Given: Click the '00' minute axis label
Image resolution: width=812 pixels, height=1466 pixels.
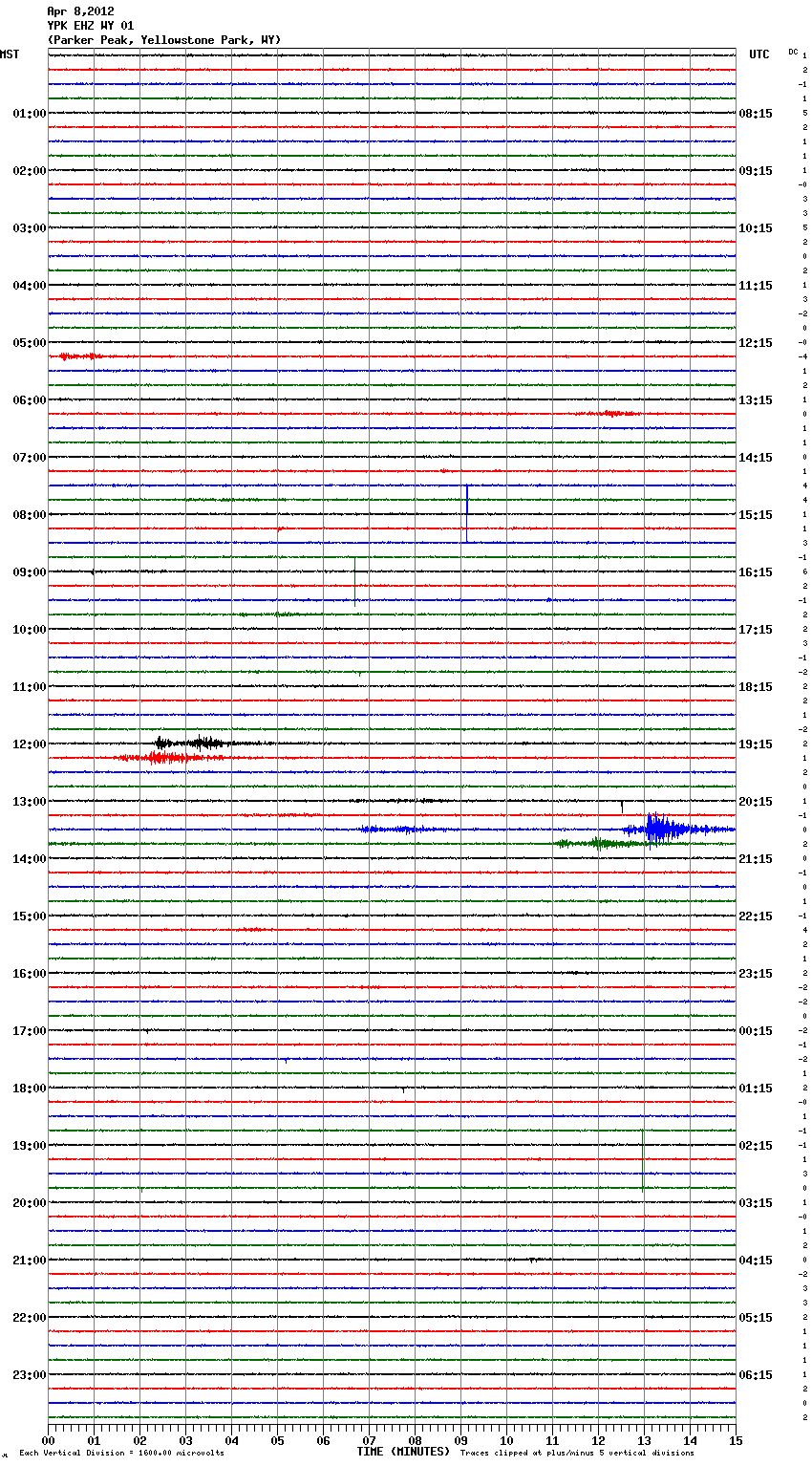Looking at the screenshot, I should point(49,1440).
